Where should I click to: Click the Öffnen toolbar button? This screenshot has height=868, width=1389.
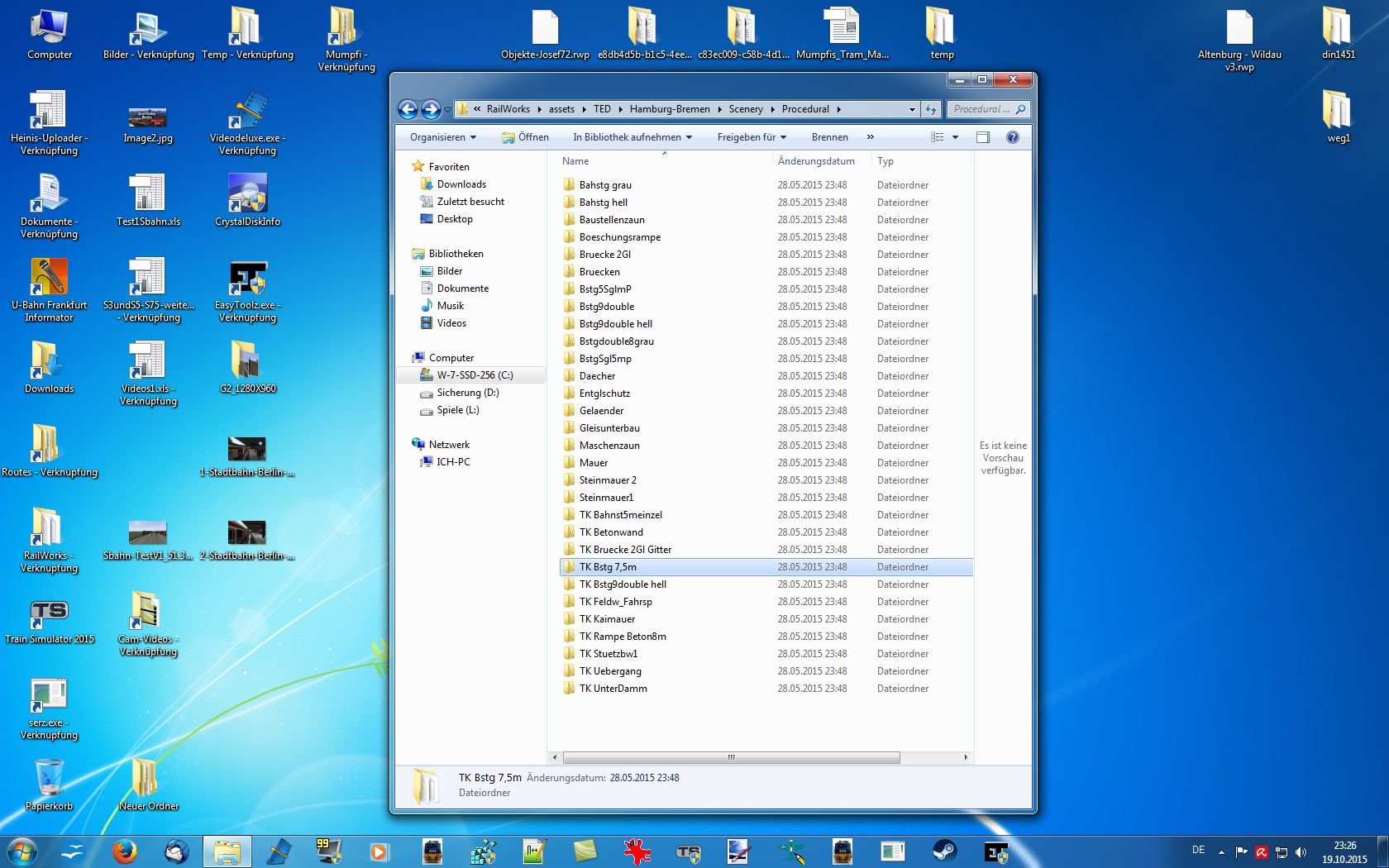tap(526, 137)
